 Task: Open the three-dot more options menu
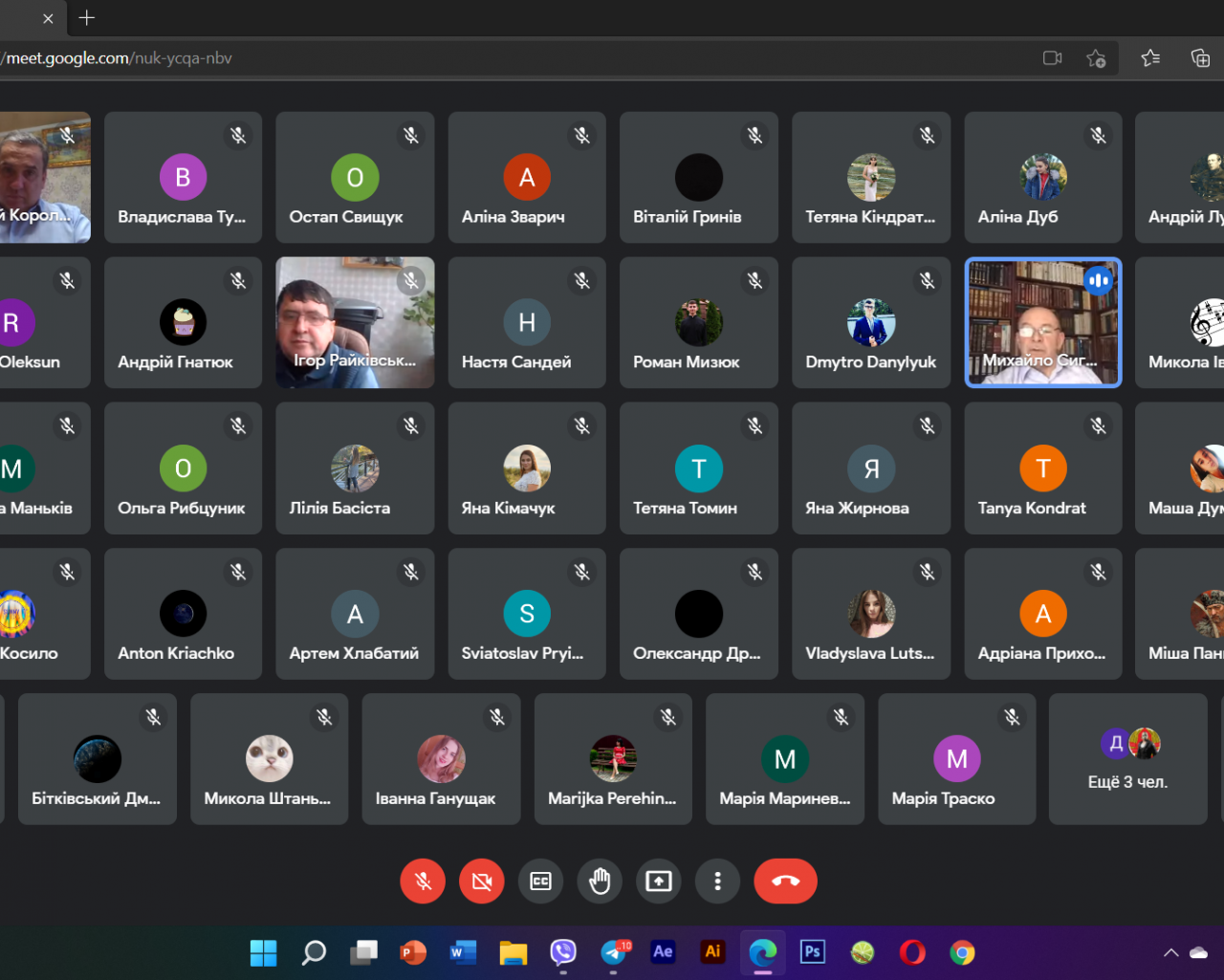(717, 881)
